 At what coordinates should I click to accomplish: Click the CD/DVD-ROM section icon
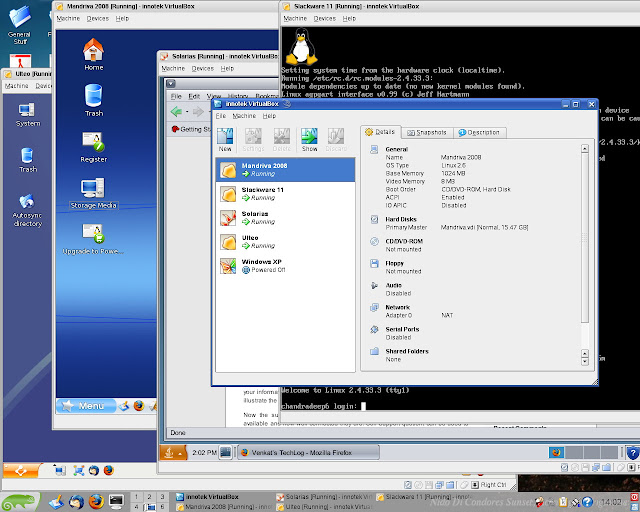tap(374, 242)
